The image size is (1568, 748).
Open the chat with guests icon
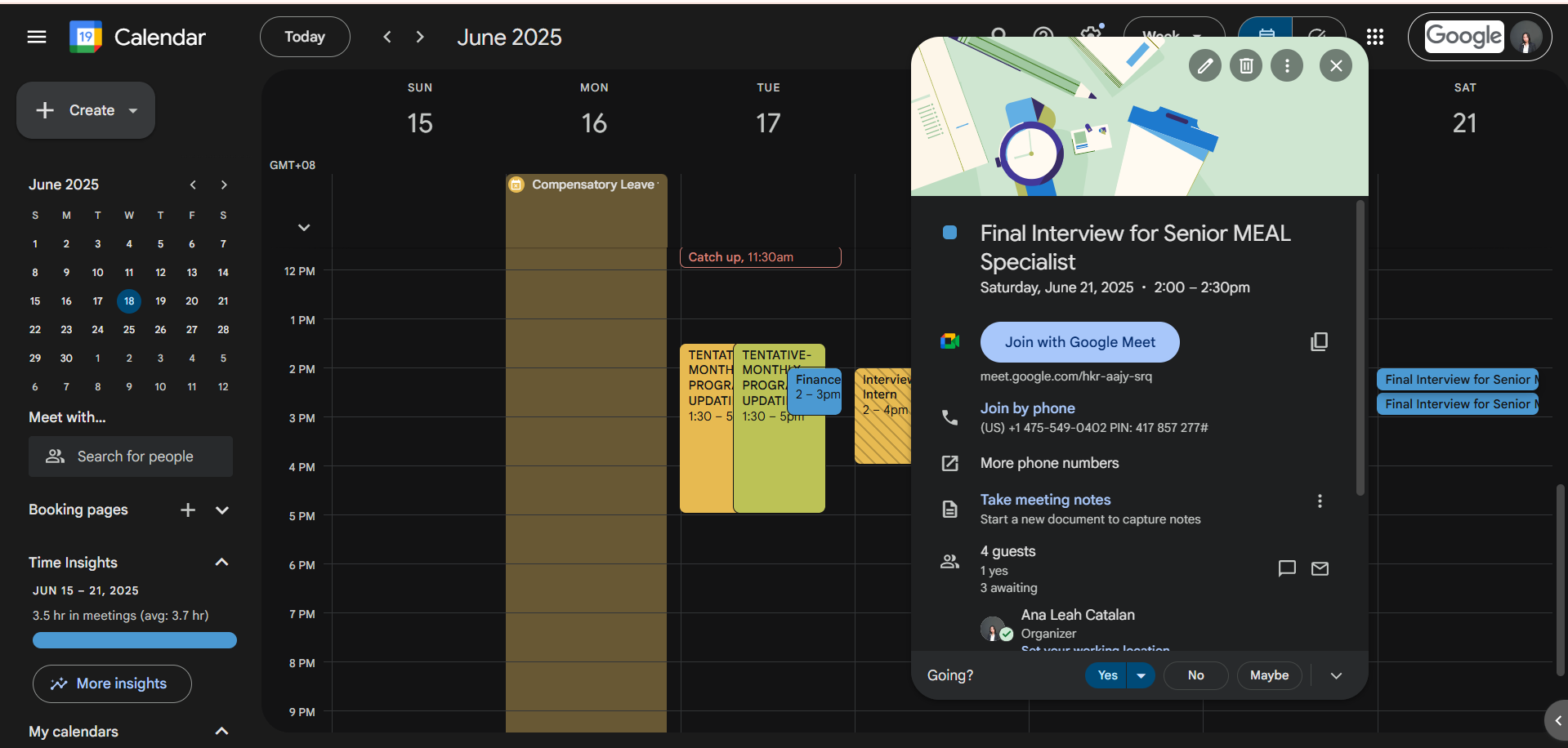(1287, 568)
